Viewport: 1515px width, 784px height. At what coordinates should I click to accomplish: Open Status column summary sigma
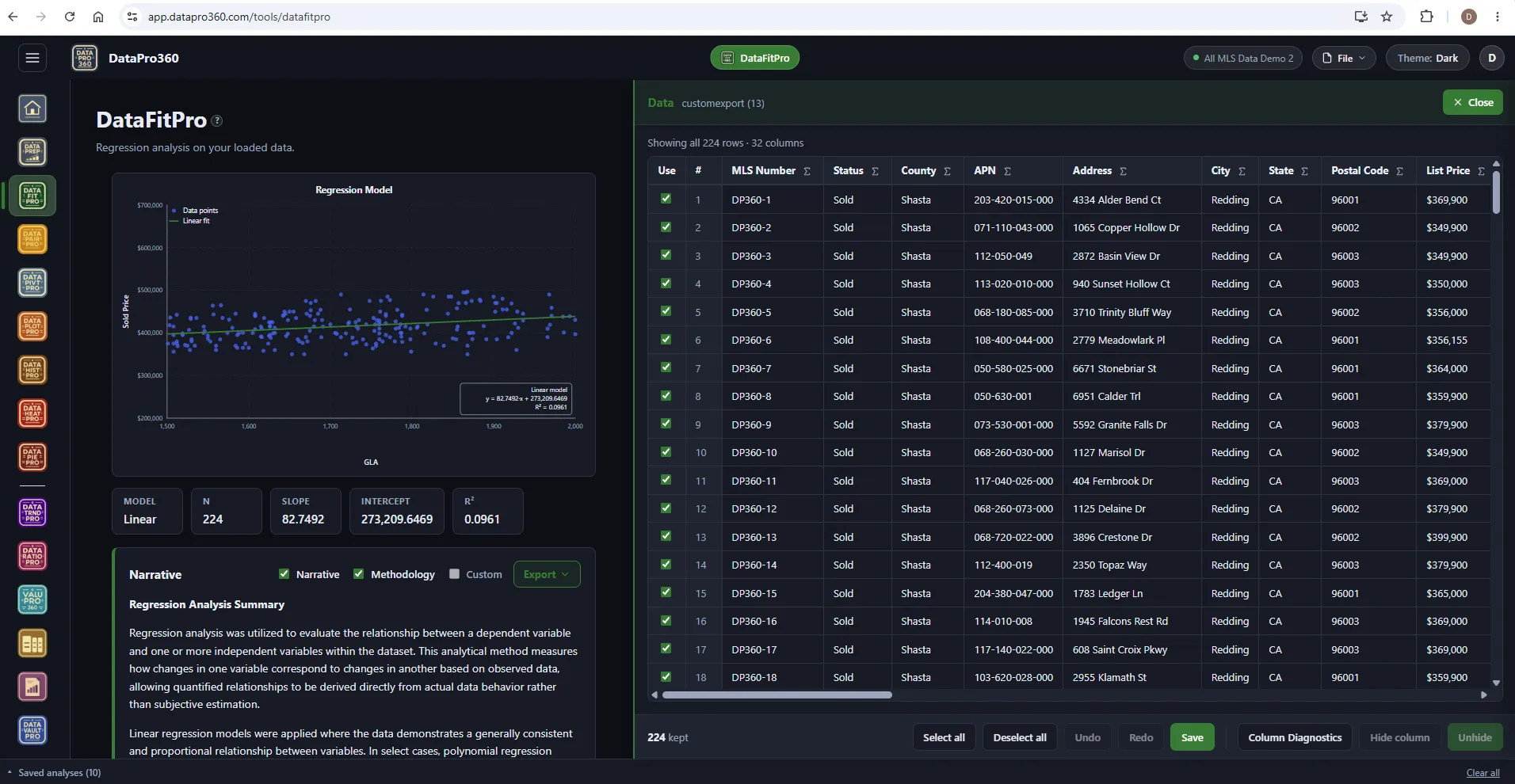[875, 171]
